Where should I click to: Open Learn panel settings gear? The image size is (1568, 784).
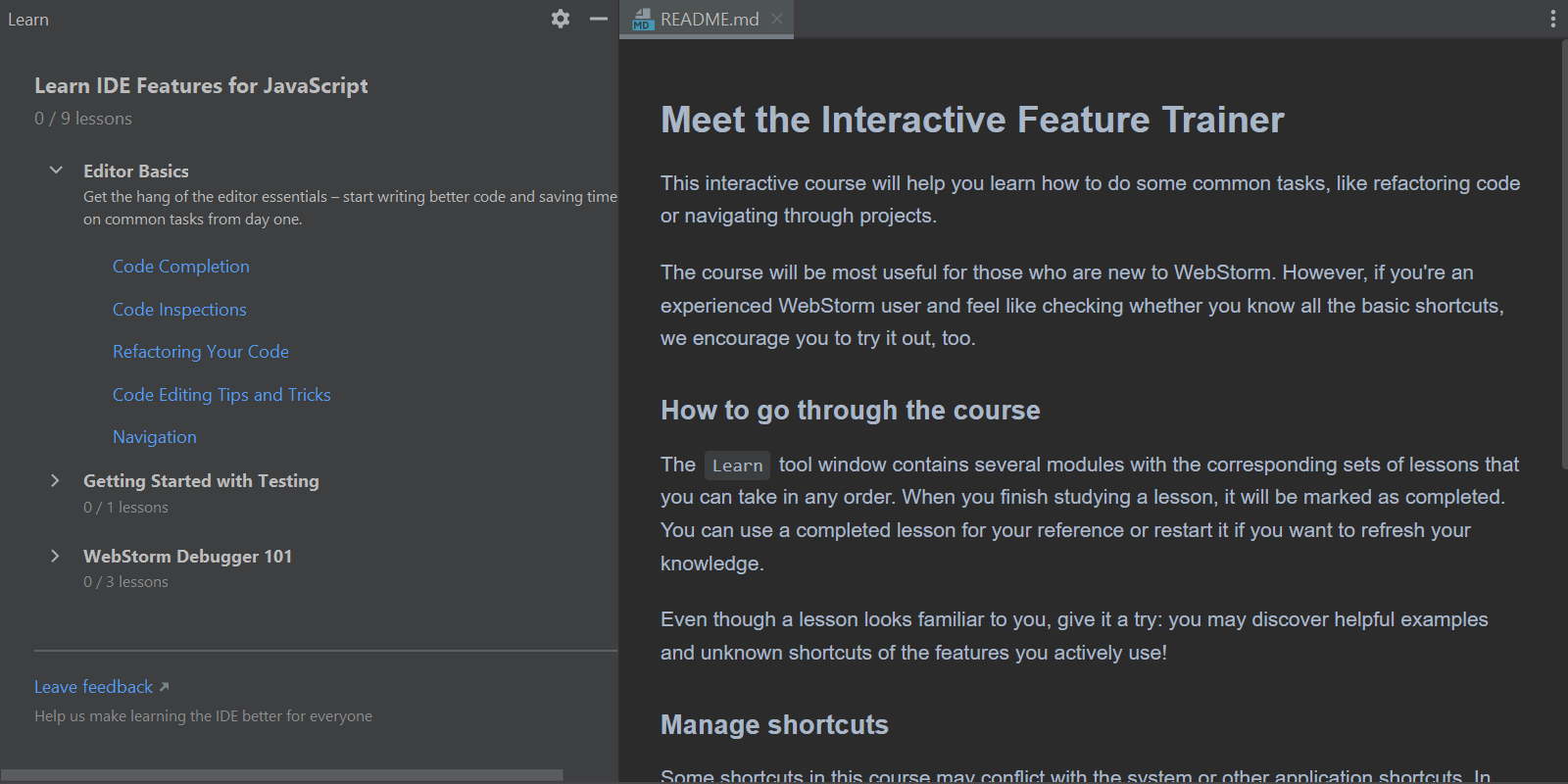point(560,19)
